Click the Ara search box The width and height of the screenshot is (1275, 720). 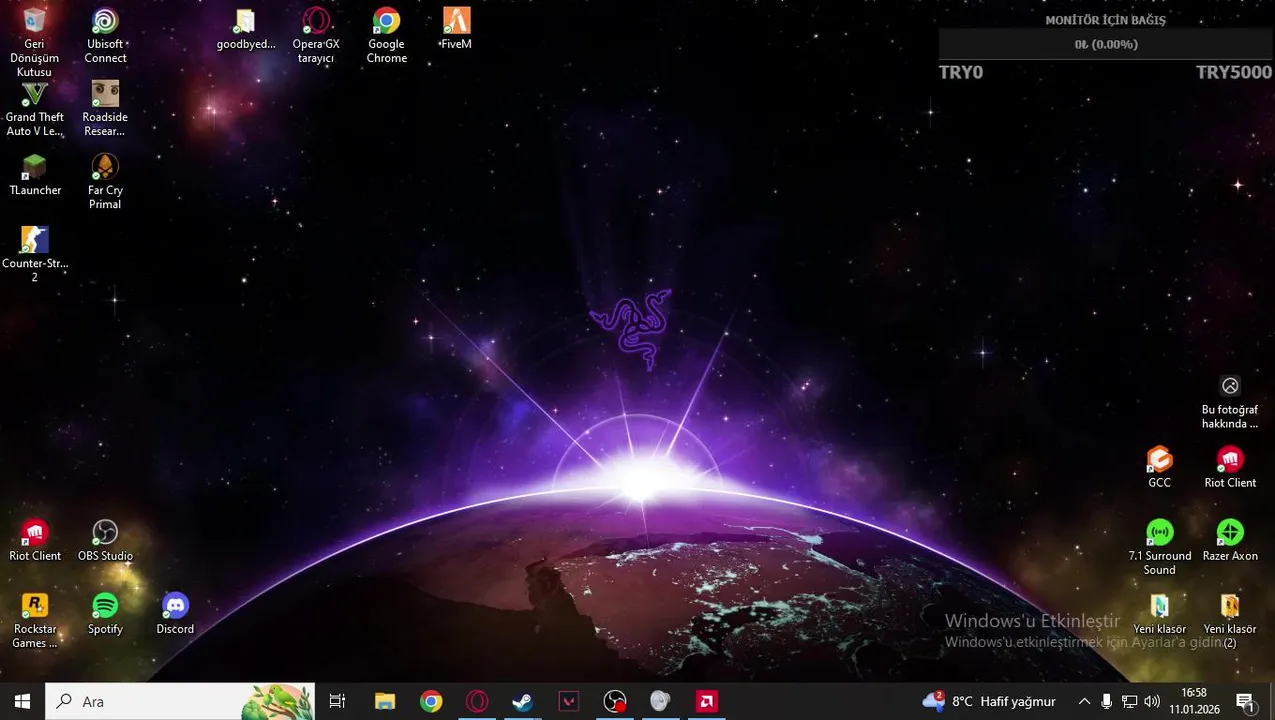click(x=180, y=701)
